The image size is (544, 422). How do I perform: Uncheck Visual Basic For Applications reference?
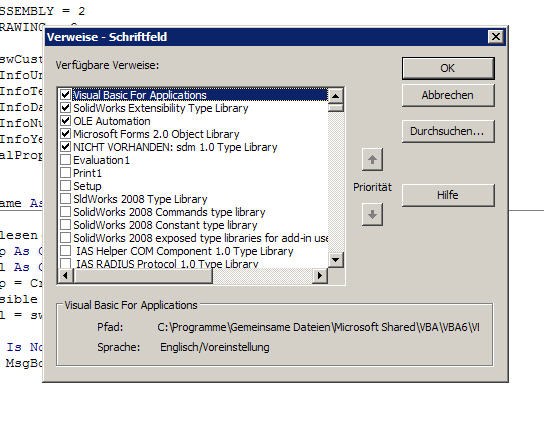pos(65,95)
